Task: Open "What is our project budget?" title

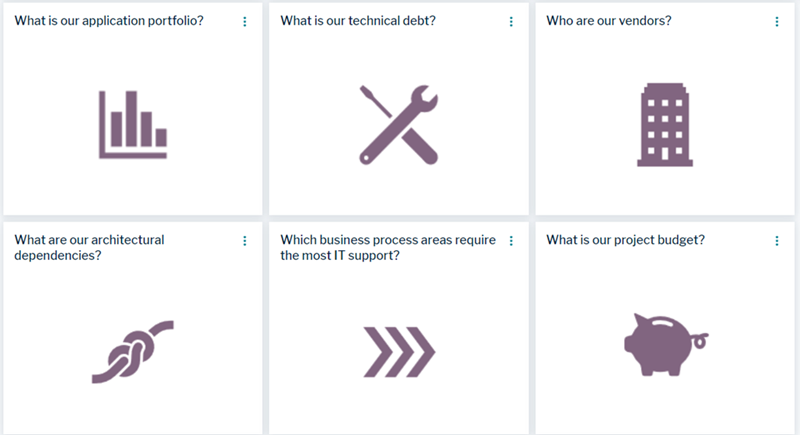Action: tap(626, 240)
